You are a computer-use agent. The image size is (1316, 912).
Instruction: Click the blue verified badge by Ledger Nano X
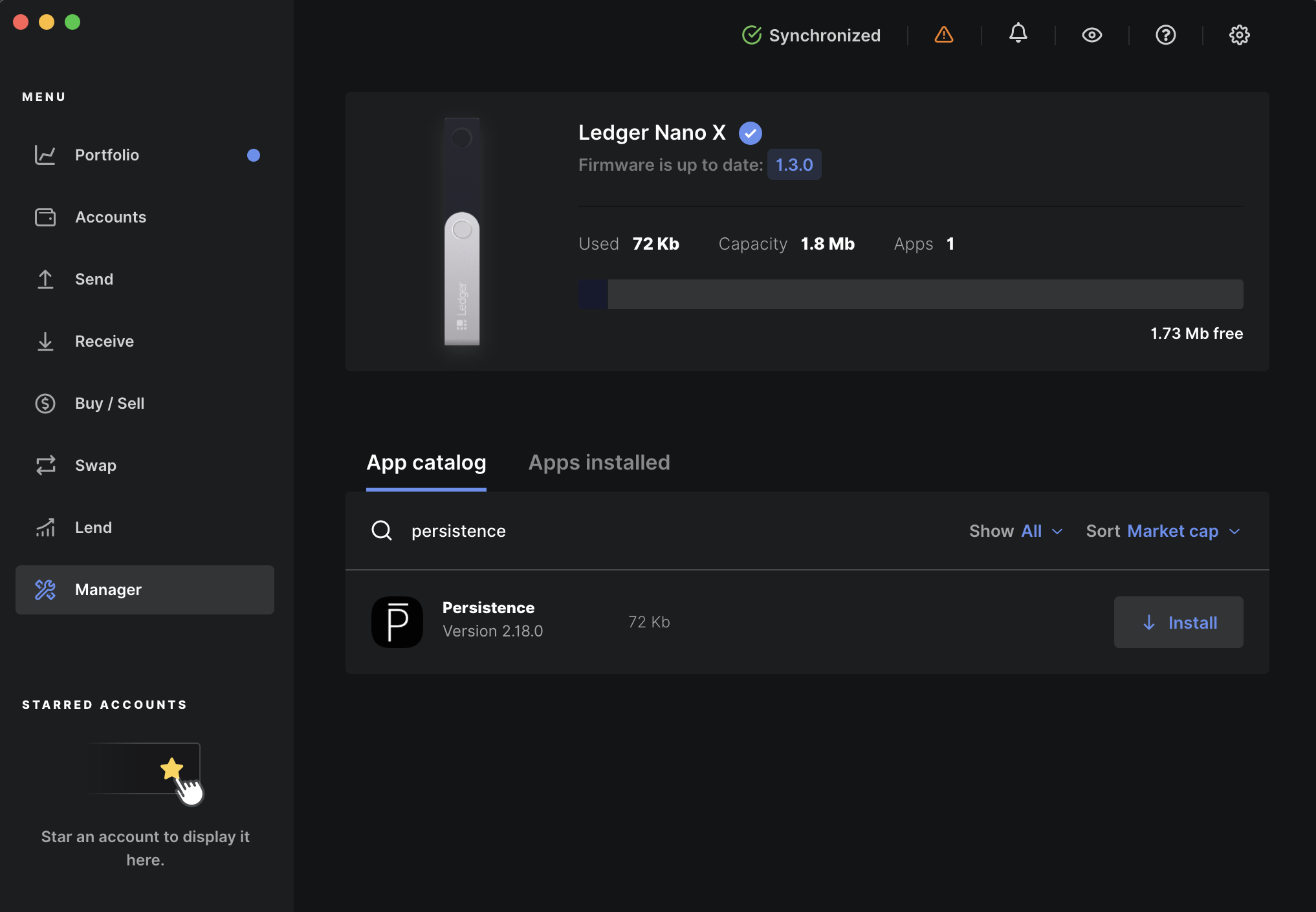(x=751, y=133)
